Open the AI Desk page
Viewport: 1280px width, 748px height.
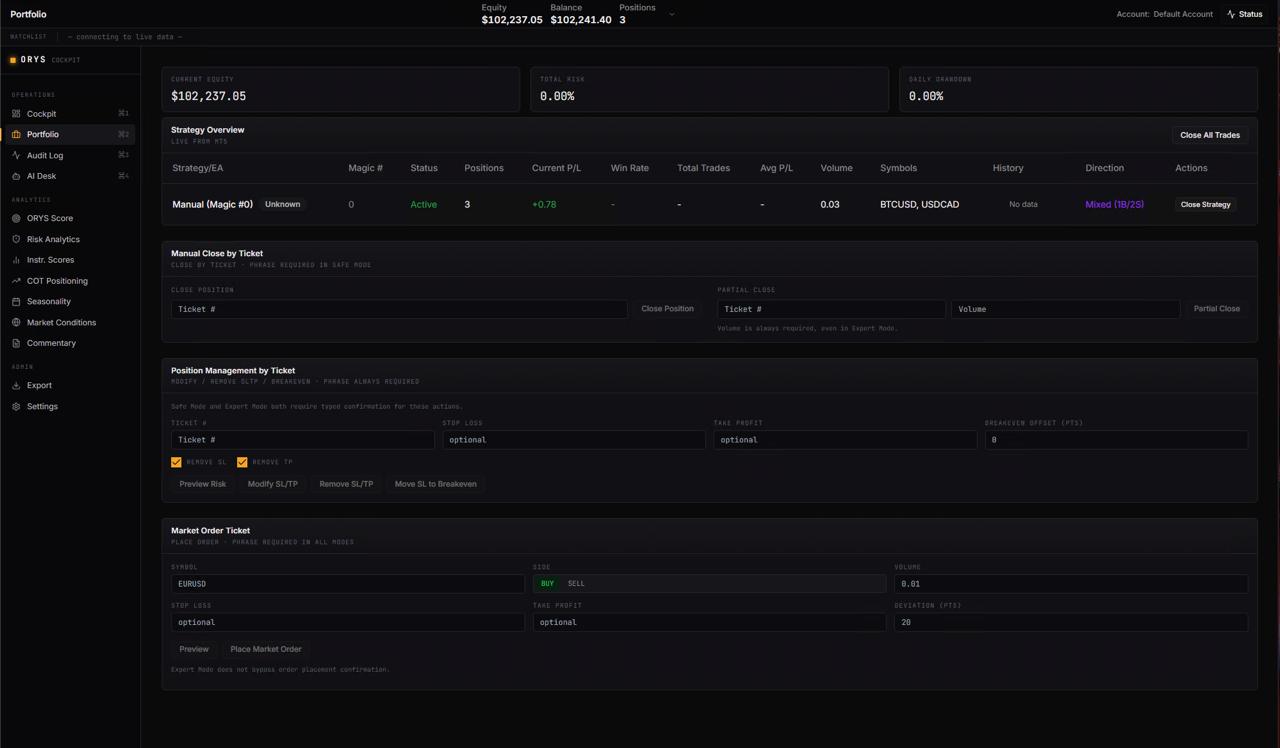point(69,176)
